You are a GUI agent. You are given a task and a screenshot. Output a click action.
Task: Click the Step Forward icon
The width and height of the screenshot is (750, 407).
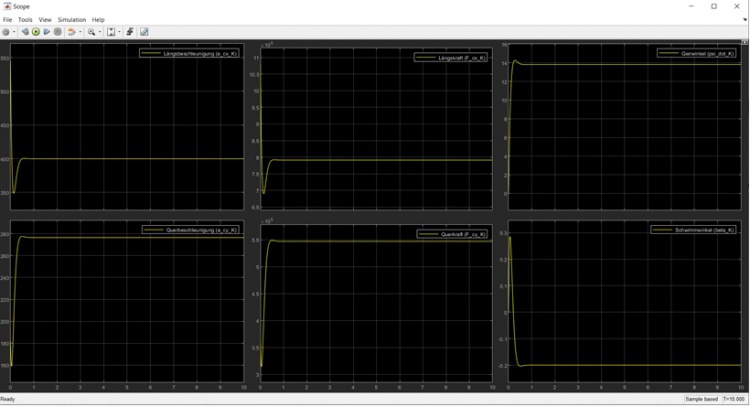pyautogui.click(x=46, y=31)
